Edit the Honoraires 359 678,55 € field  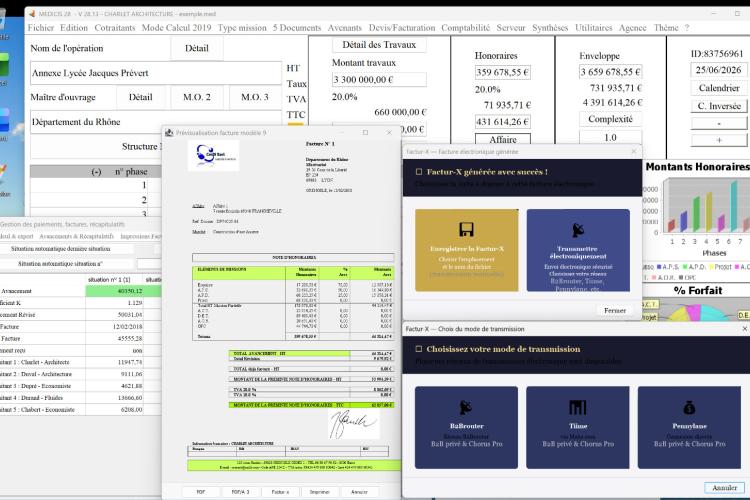(503, 72)
